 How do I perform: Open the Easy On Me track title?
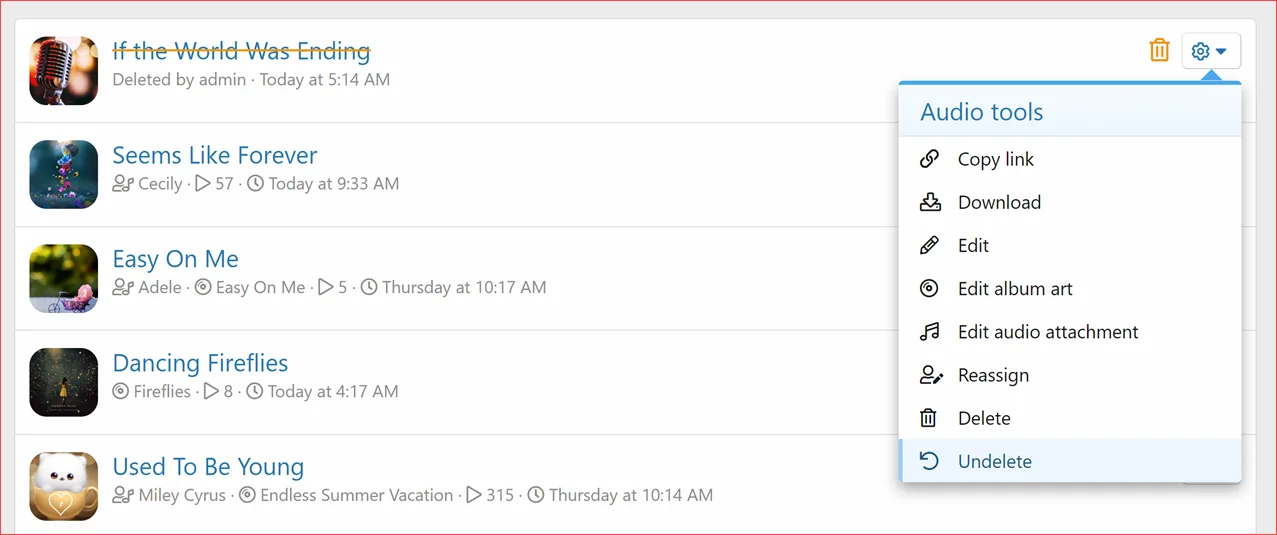(175, 259)
